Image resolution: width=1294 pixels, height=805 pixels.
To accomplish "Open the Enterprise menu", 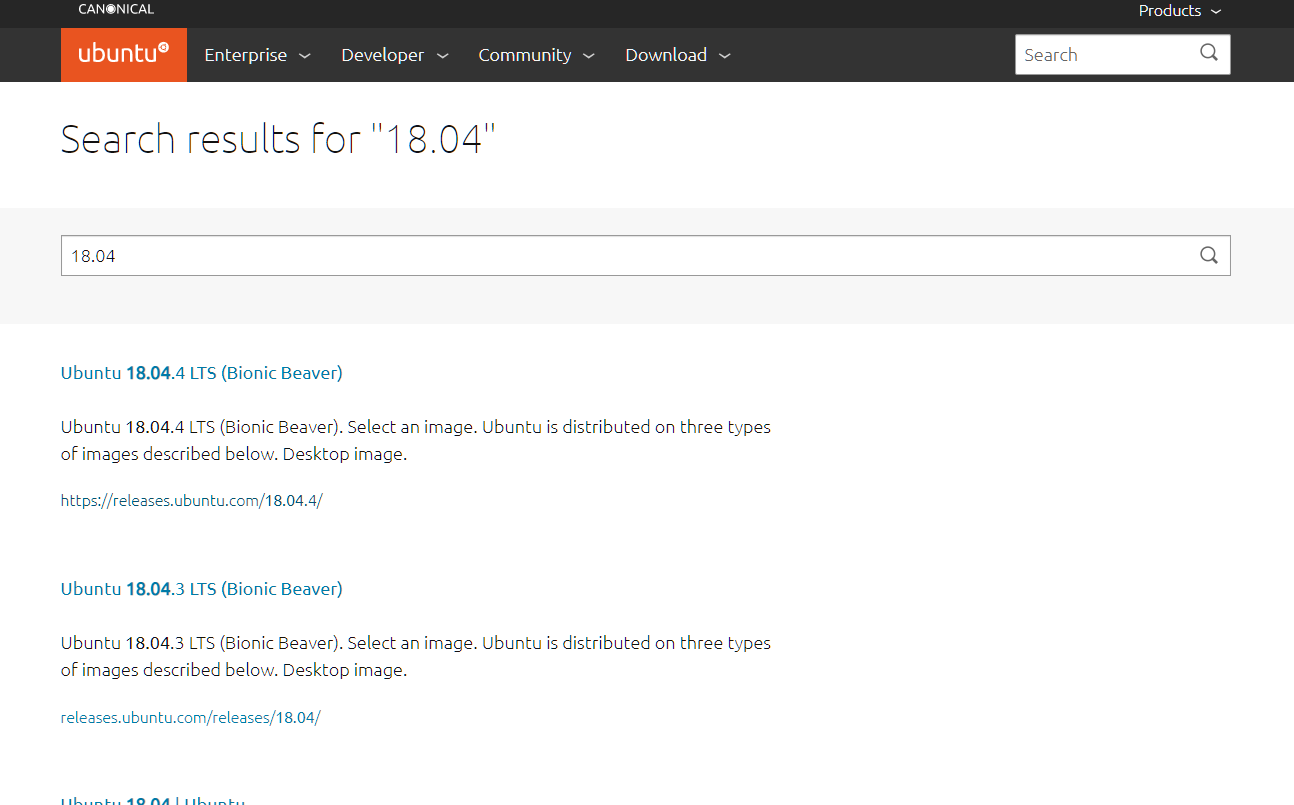I will 245,55.
